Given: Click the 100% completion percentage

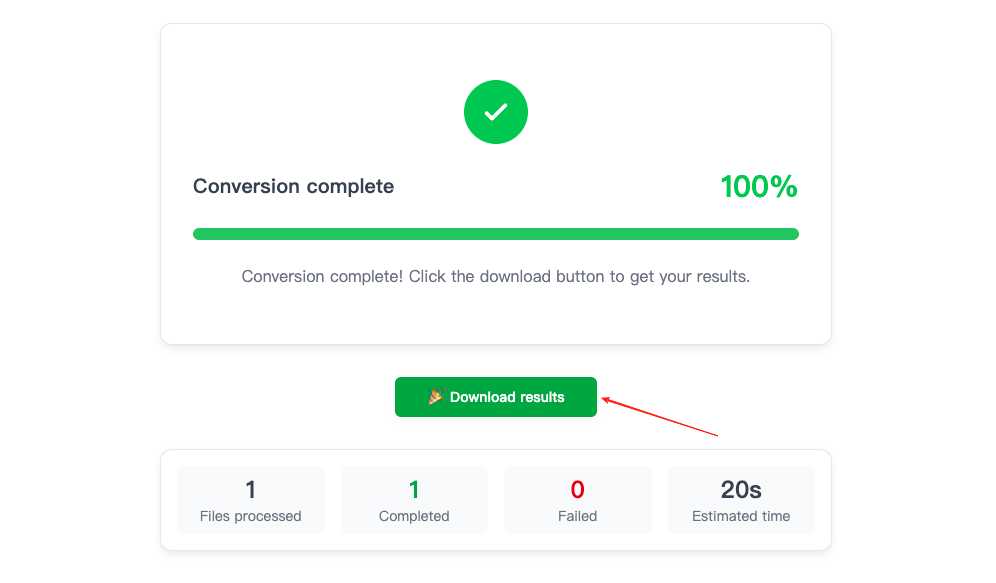Looking at the screenshot, I should tap(758, 187).
